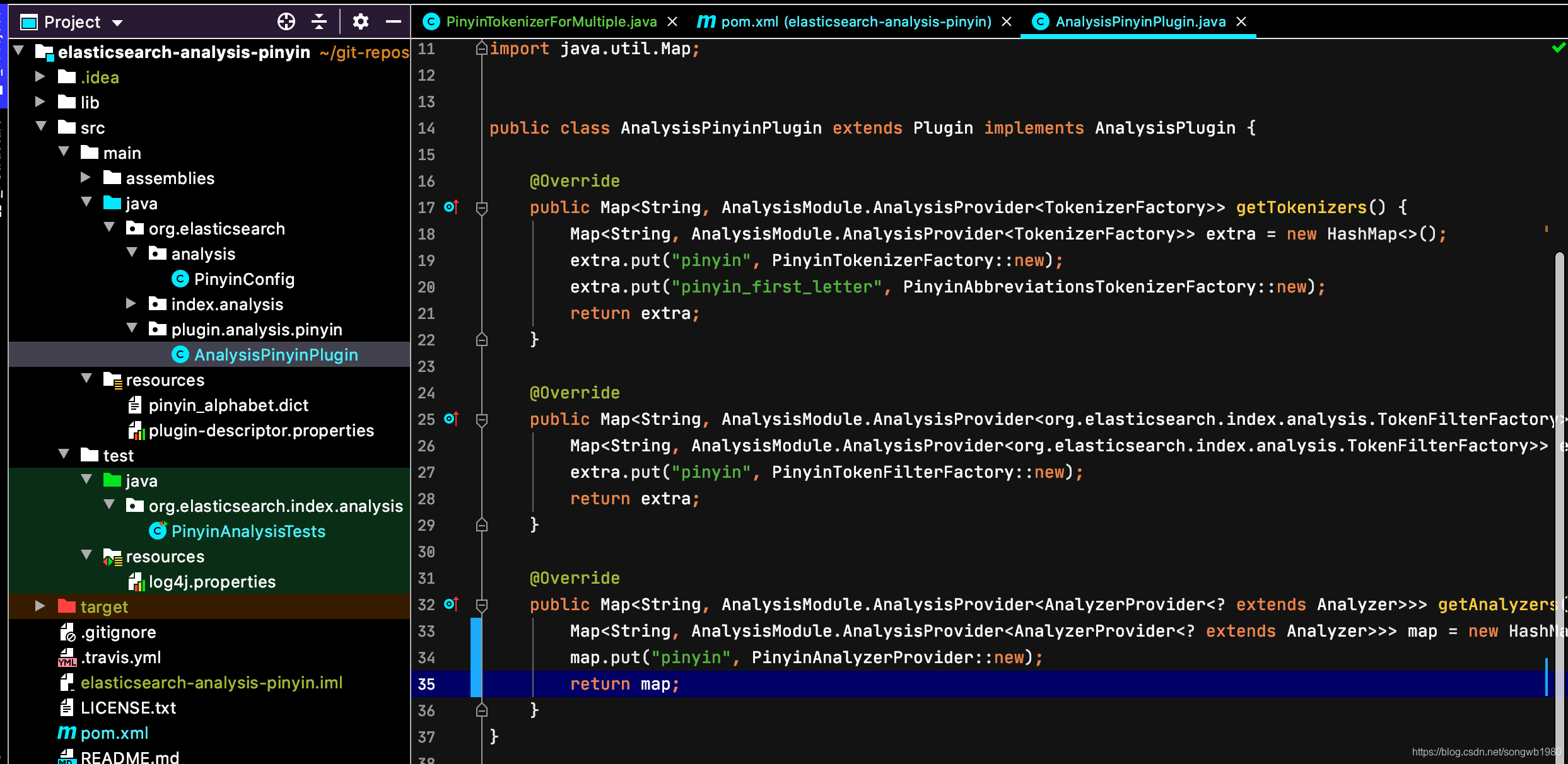Expand the index.analysis package

[131, 304]
